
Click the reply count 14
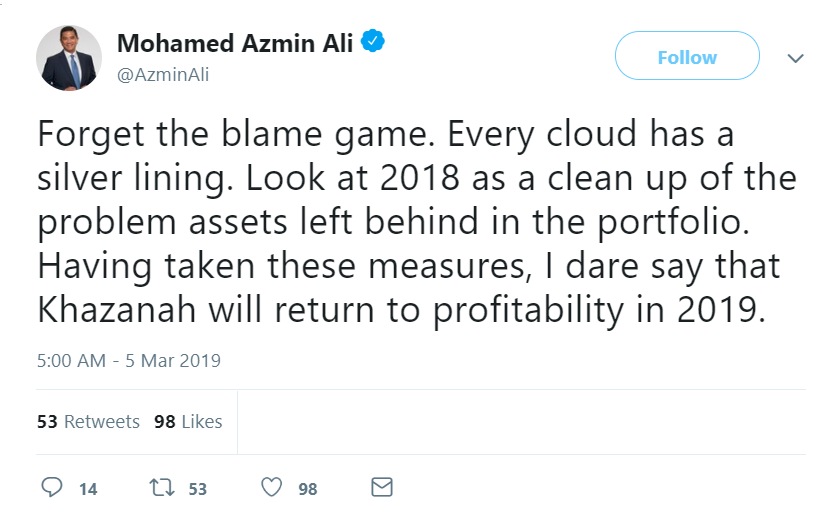pos(88,489)
